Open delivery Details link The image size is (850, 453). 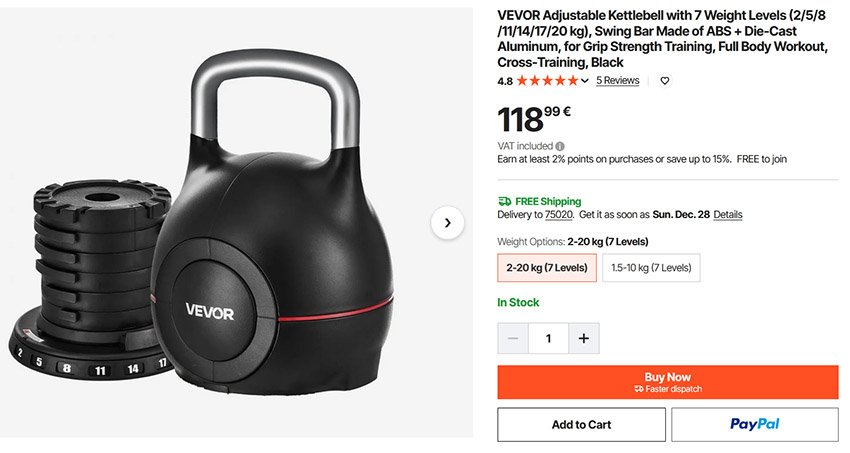tap(727, 215)
